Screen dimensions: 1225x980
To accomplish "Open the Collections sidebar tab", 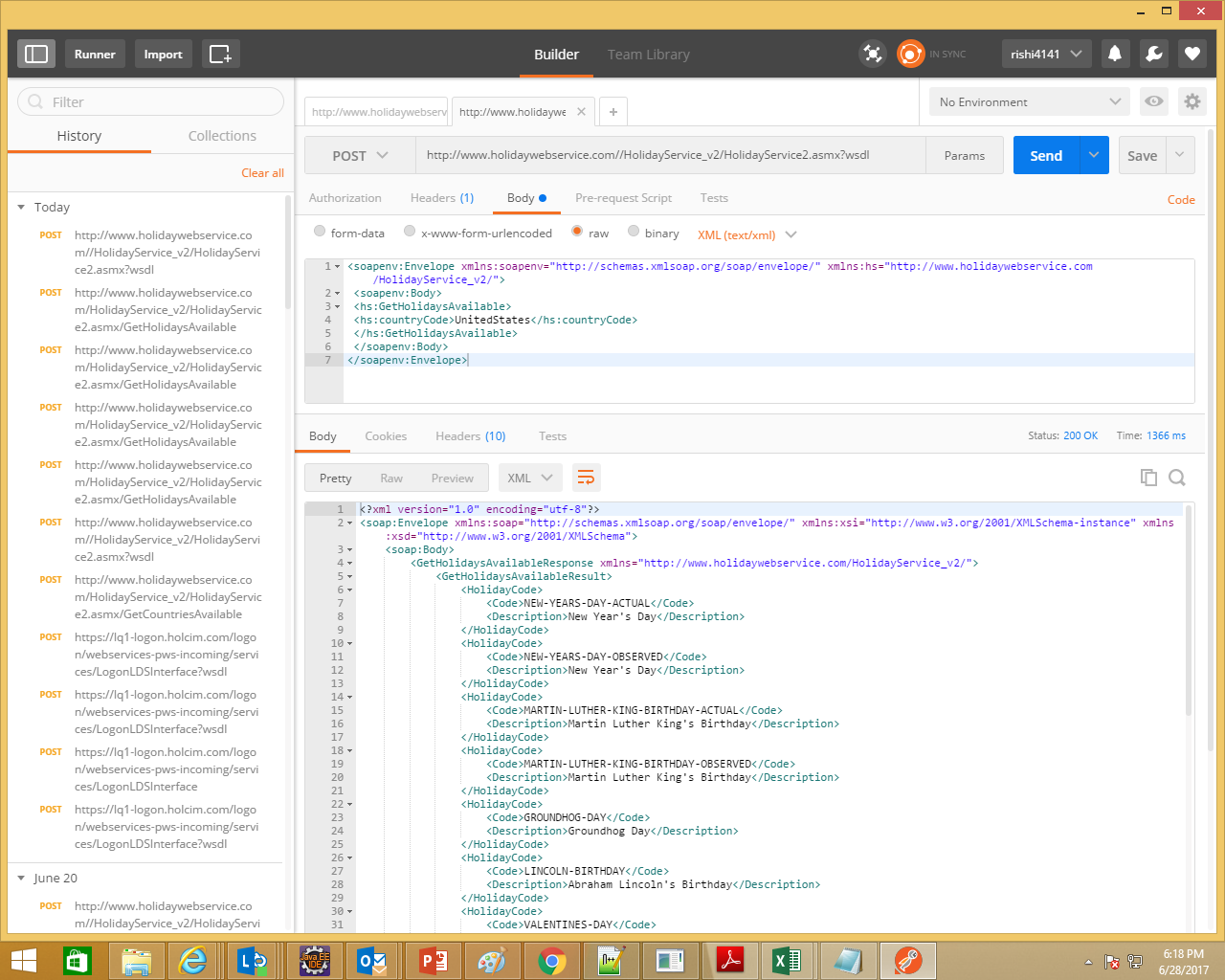I will click(x=222, y=136).
